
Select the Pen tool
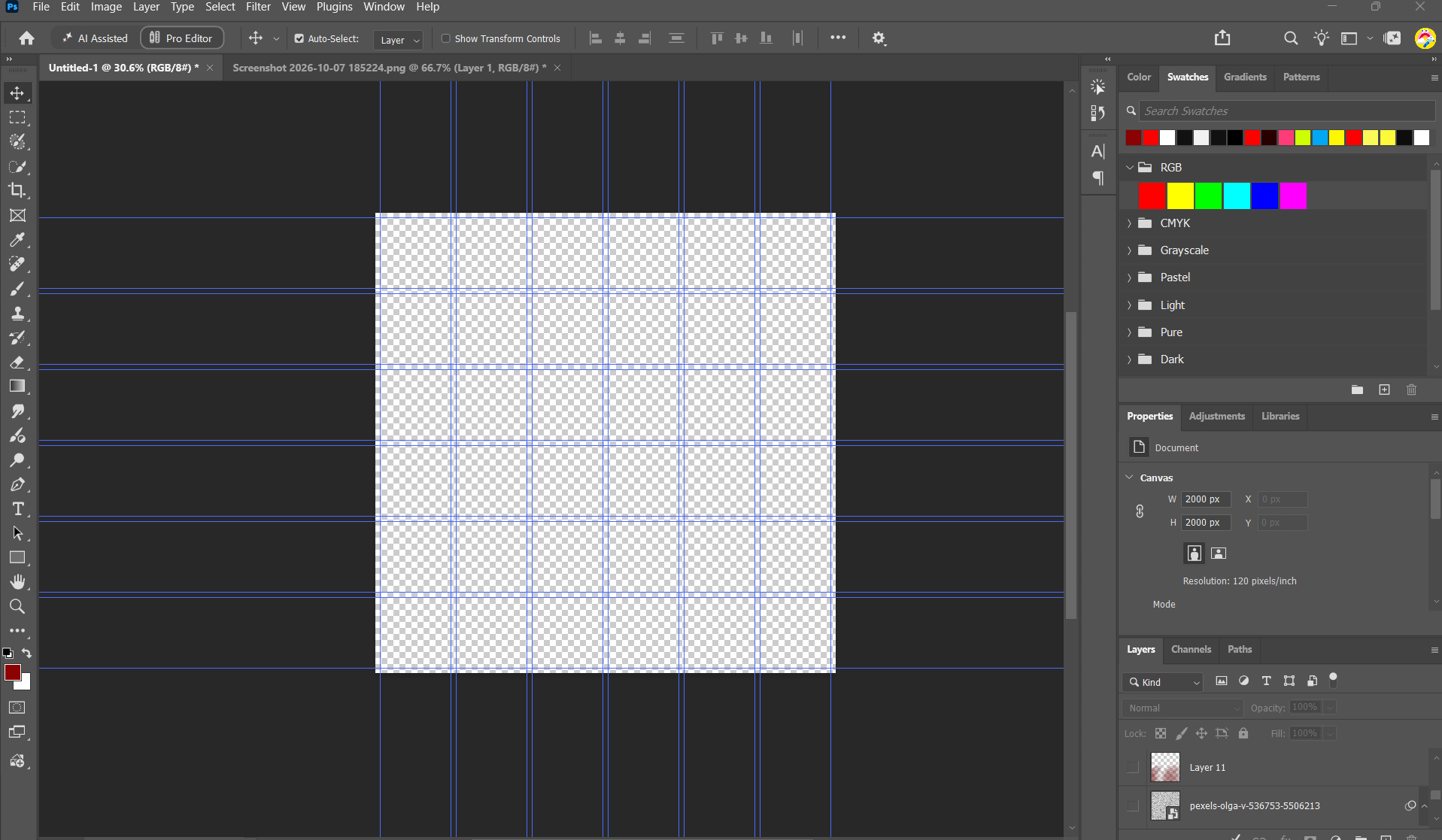coord(17,484)
